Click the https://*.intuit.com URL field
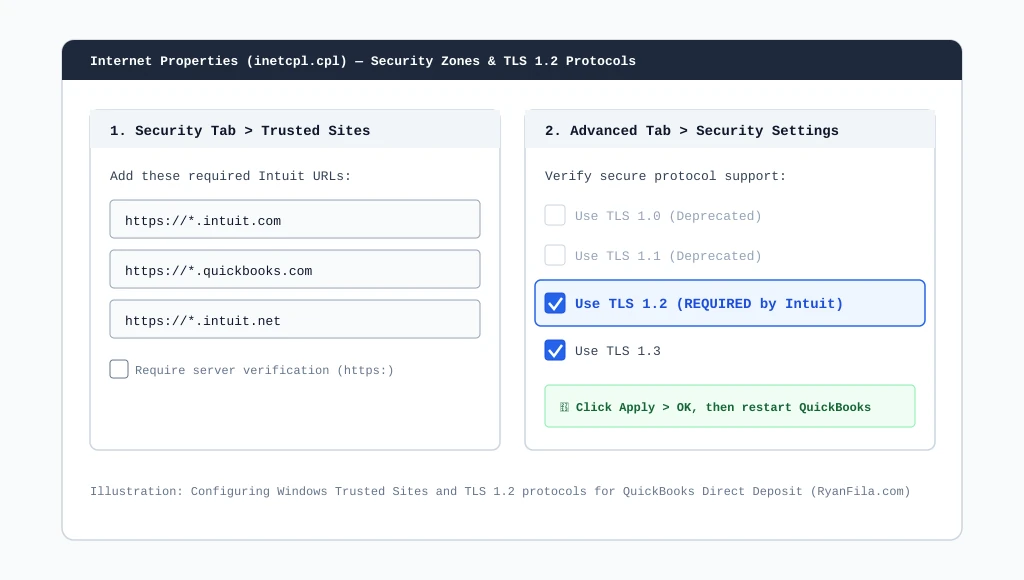1024x580 pixels. 295,219
